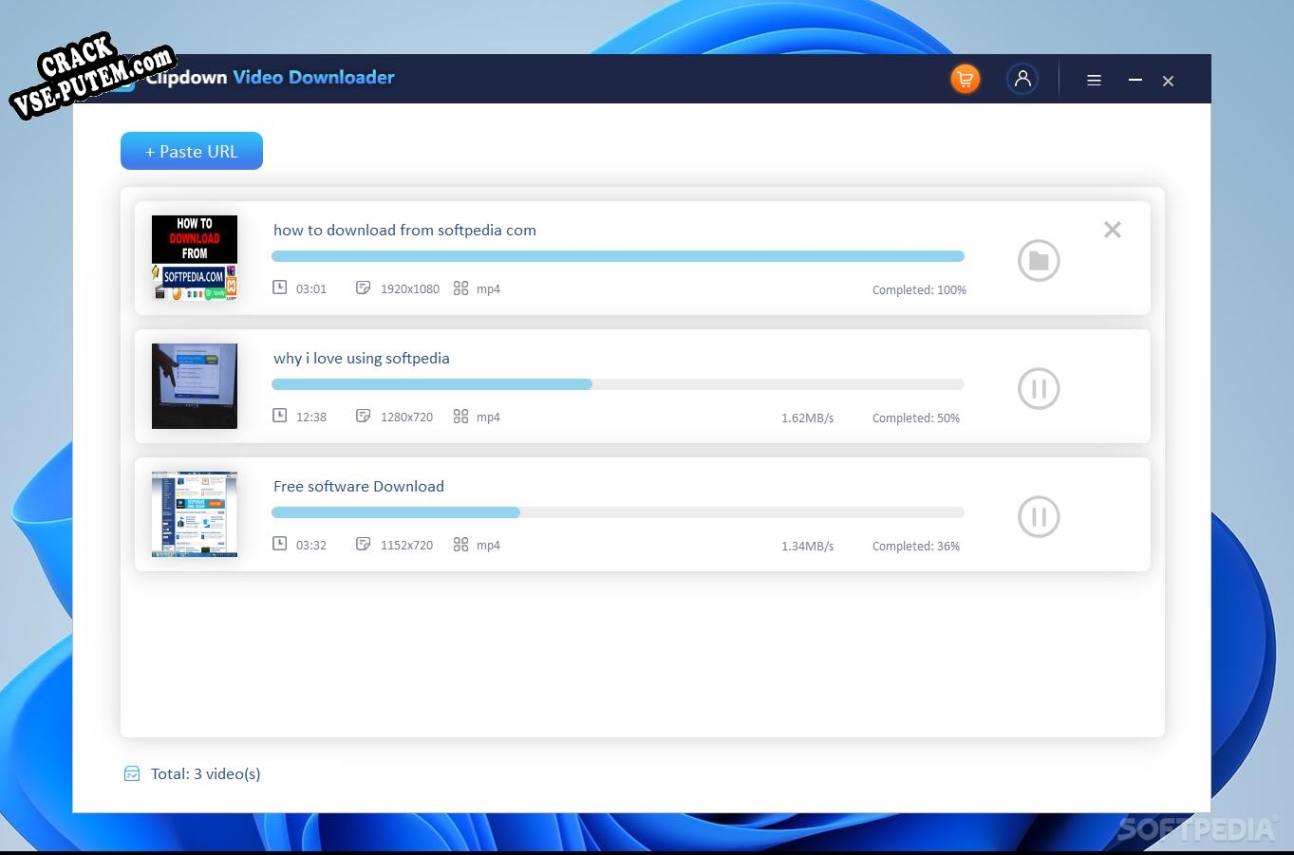1294x855 pixels.
Task: Close the Clipdown Video Downloader window
Action: point(1168,81)
